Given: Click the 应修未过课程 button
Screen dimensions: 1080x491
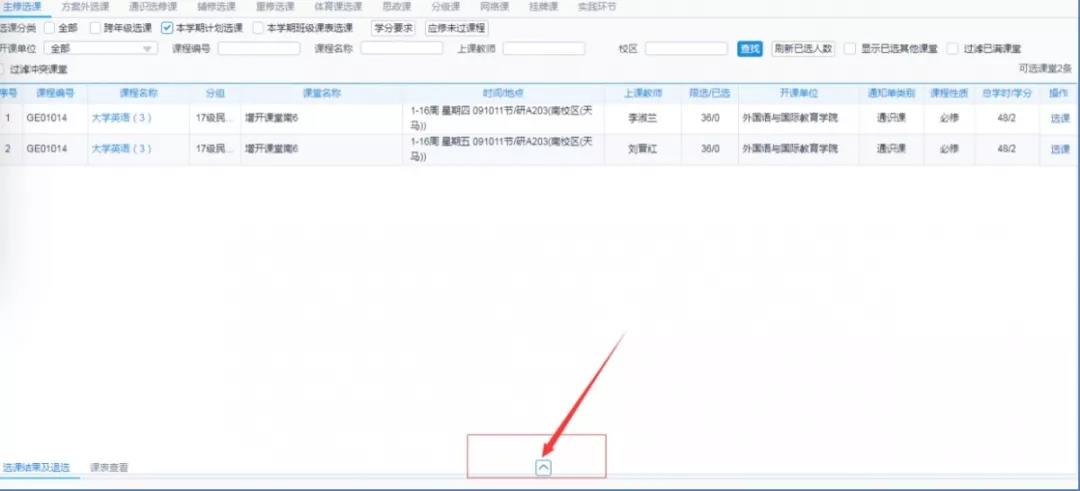Looking at the screenshot, I should (x=456, y=28).
